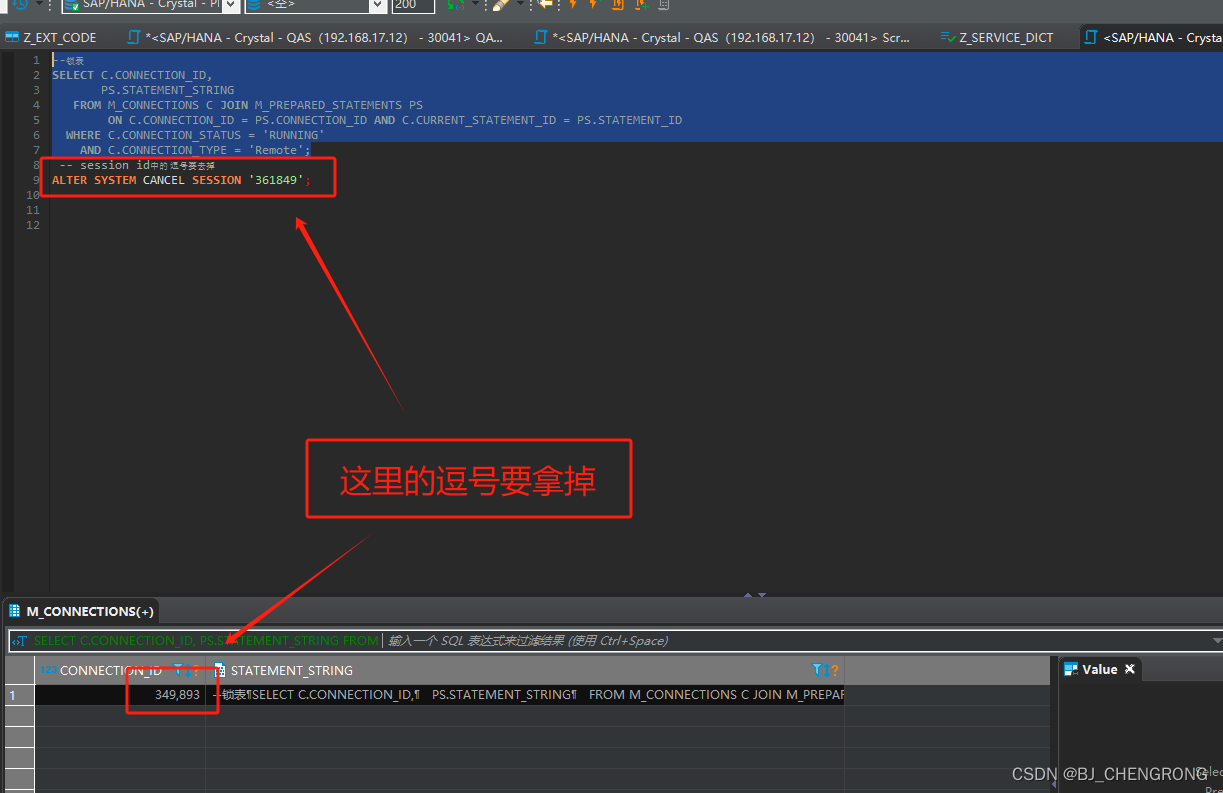Click the CONNECTION_ID column header
Viewport: 1223px width, 793px height.
point(110,671)
